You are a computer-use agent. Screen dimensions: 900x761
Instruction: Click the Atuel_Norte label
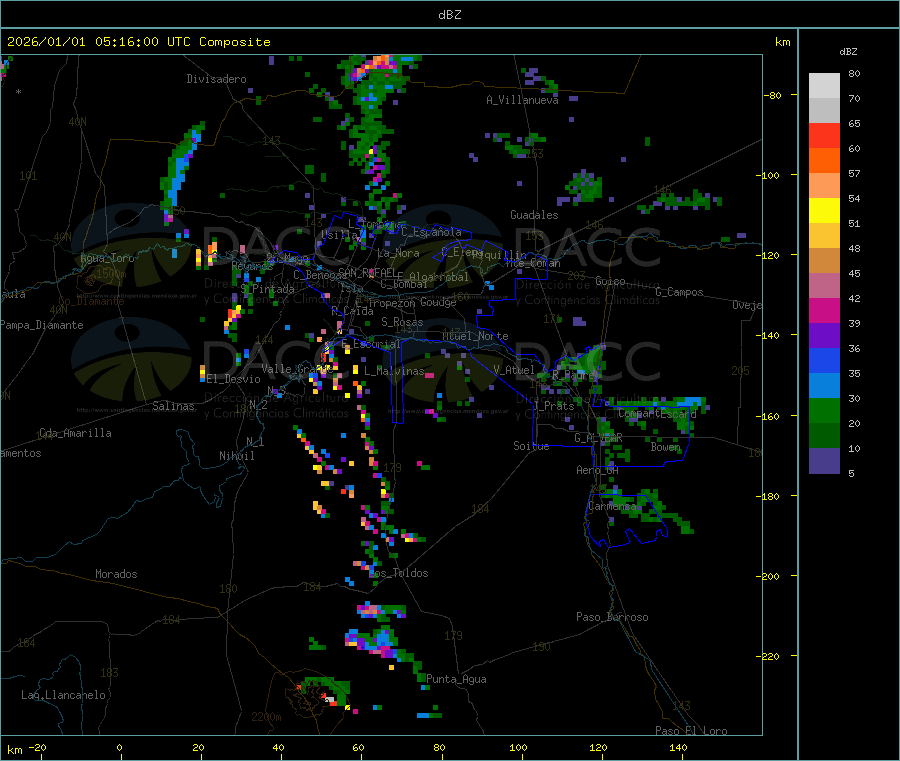(475, 336)
